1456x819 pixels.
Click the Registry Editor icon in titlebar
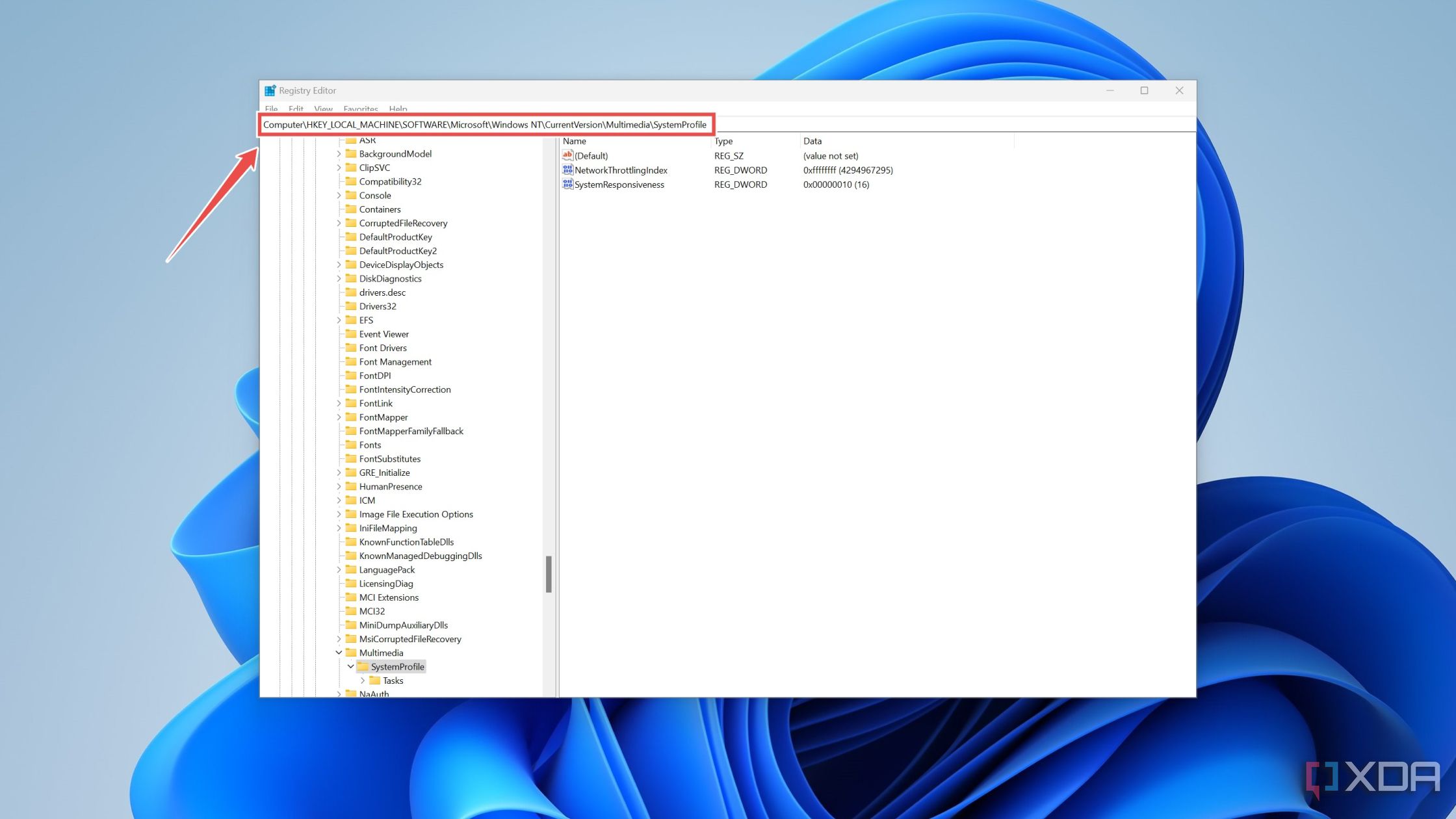(269, 90)
